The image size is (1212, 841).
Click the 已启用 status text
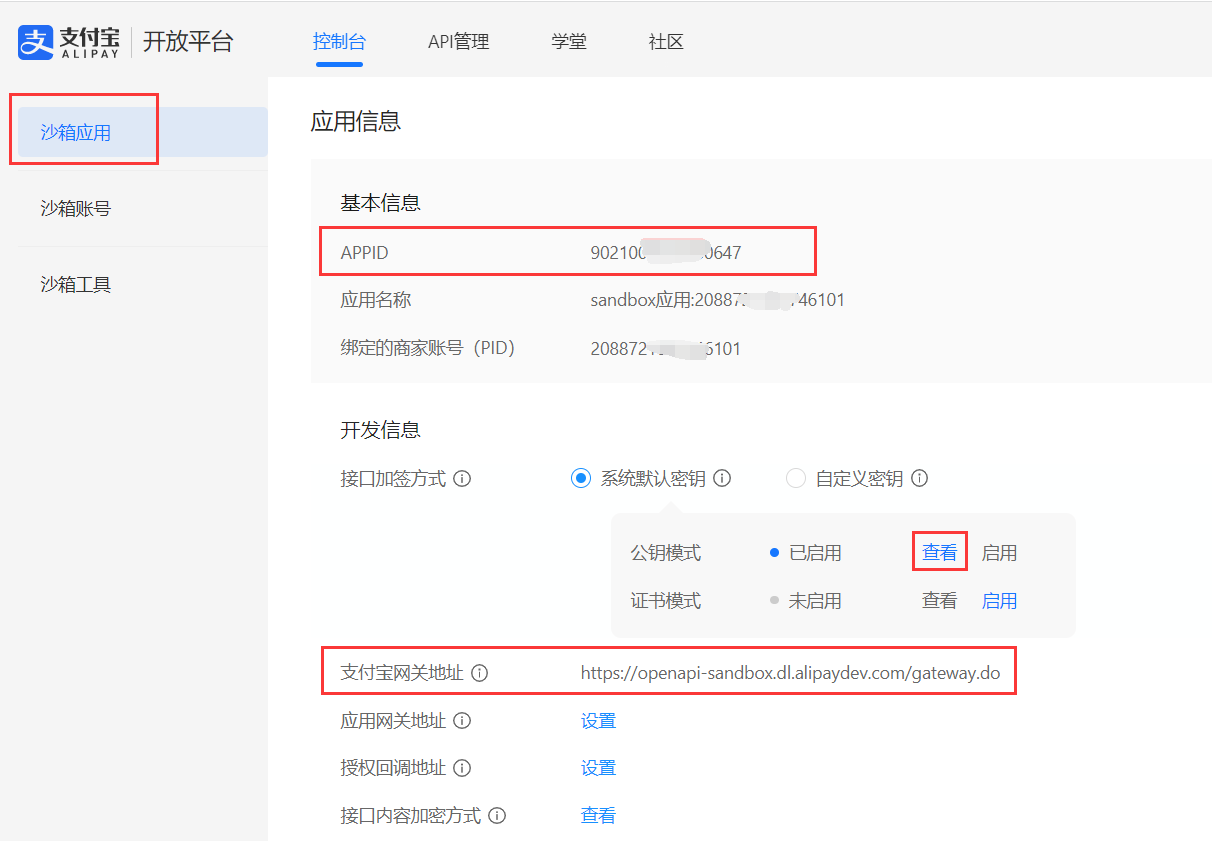click(x=815, y=553)
